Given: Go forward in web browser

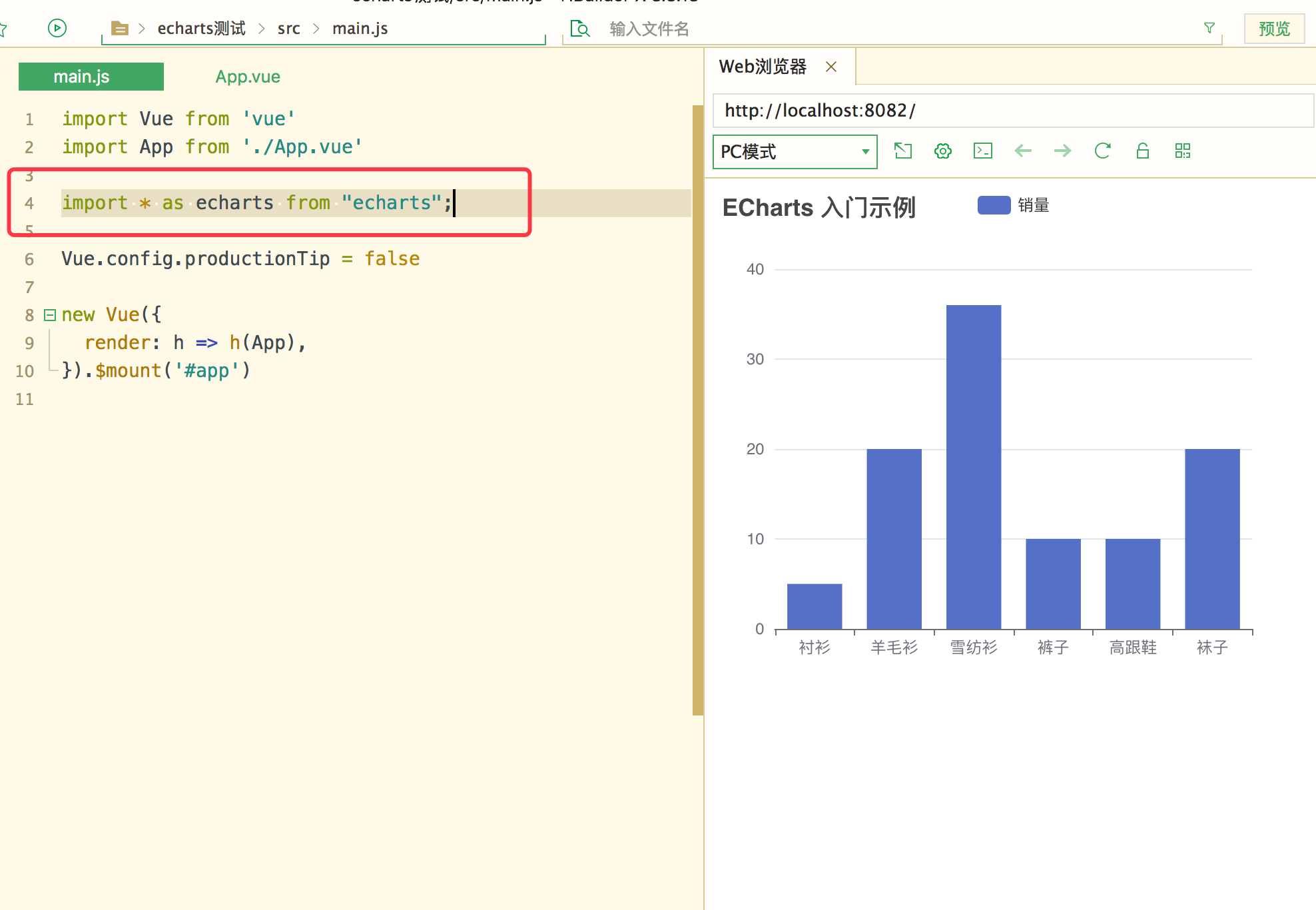Looking at the screenshot, I should [x=1063, y=151].
